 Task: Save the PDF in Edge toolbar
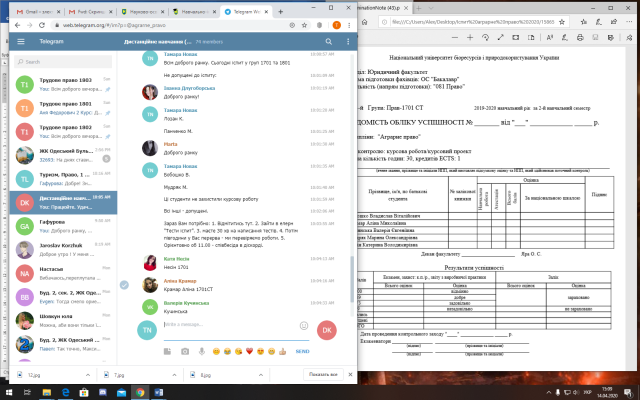pos(595,37)
